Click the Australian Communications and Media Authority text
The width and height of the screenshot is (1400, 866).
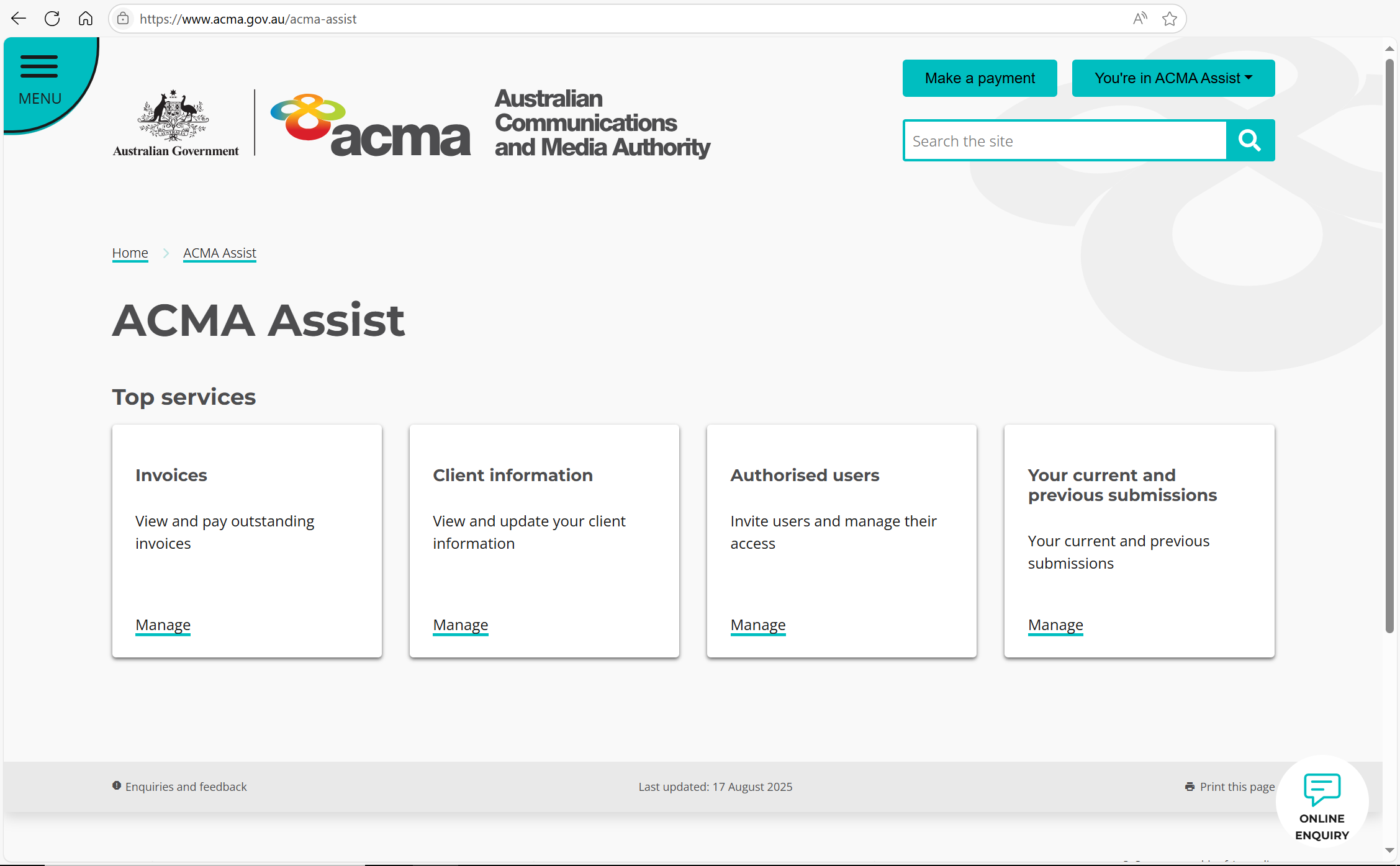(x=602, y=123)
